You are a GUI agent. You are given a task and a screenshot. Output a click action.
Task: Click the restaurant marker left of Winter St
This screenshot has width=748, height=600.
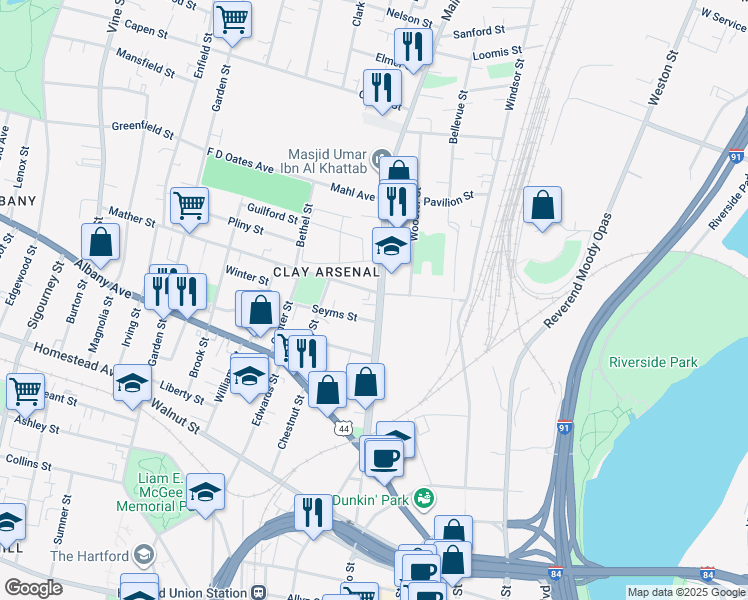coord(187,291)
